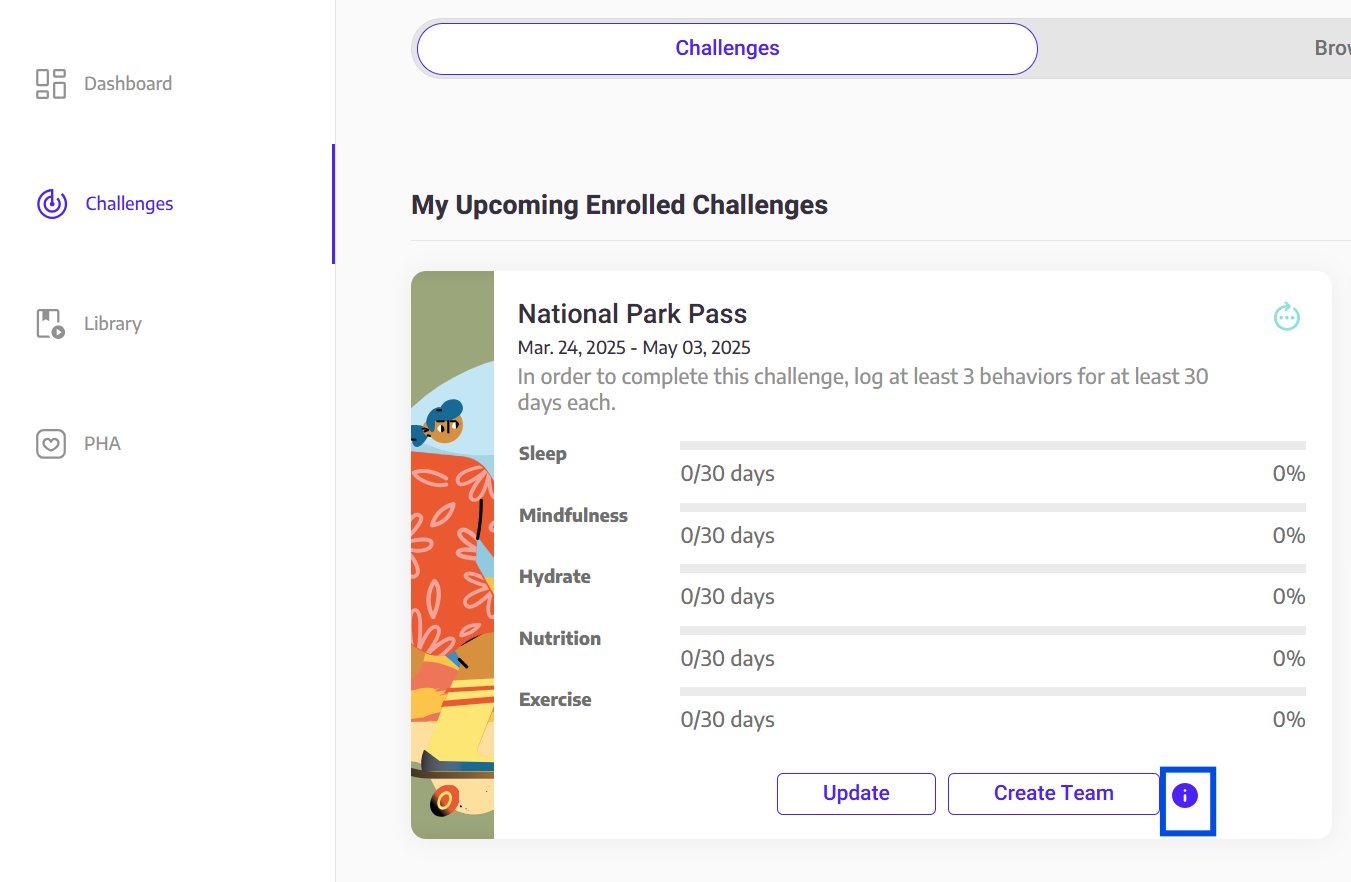Click the Library bookmark icon in sidebar
This screenshot has width=1351, height=882.
pyautogui.click(x=51, y=324)
